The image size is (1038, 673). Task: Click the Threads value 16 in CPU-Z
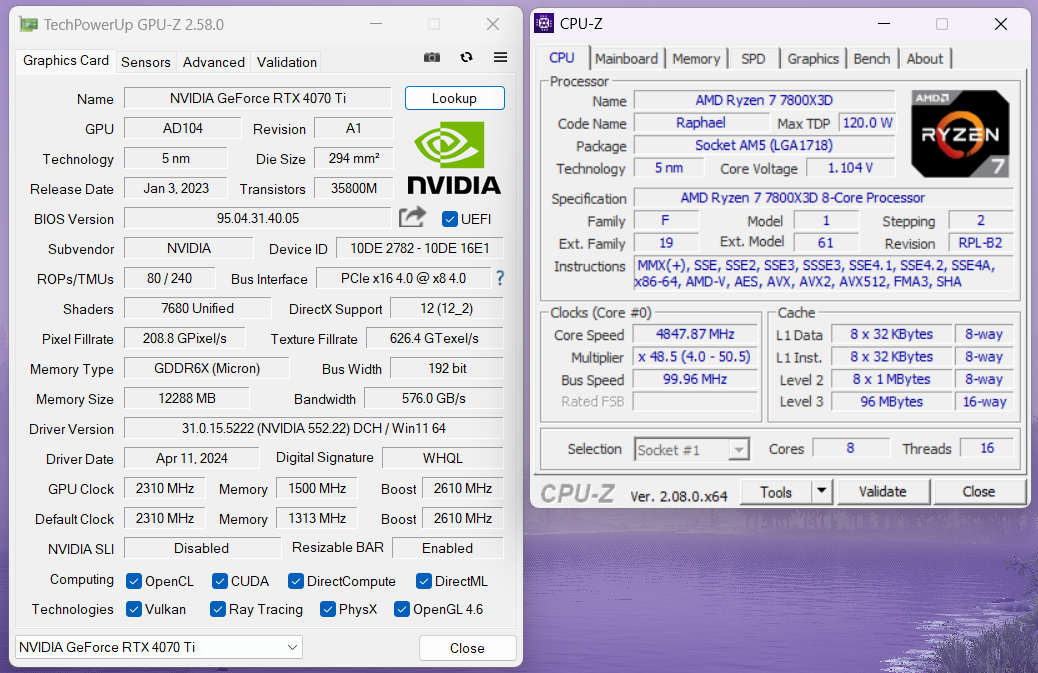tap(986, 448)
